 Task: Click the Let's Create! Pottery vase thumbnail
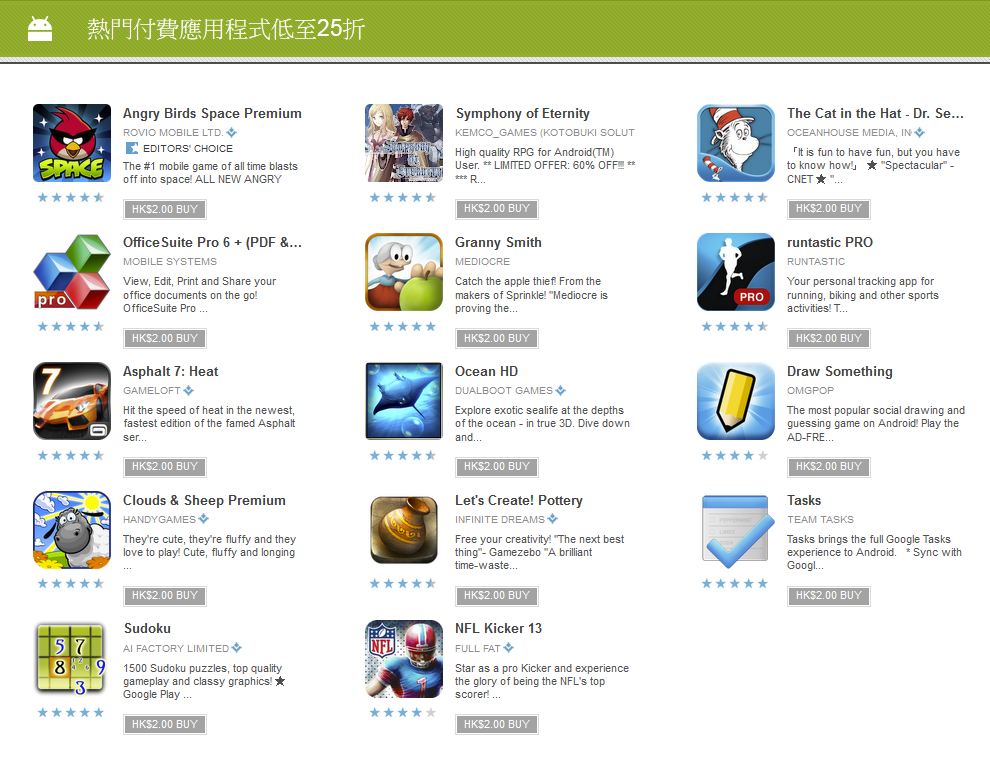404,530
